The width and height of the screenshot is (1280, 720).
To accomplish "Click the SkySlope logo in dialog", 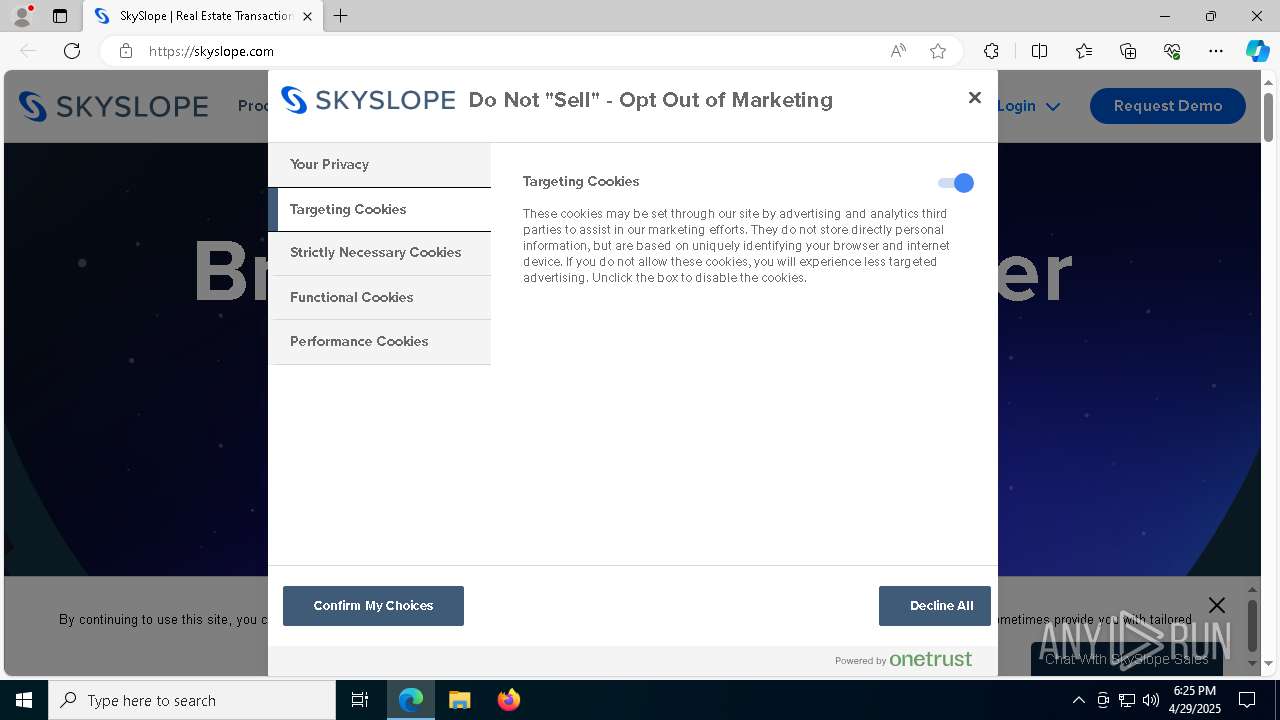I will (x=368, y=100).
